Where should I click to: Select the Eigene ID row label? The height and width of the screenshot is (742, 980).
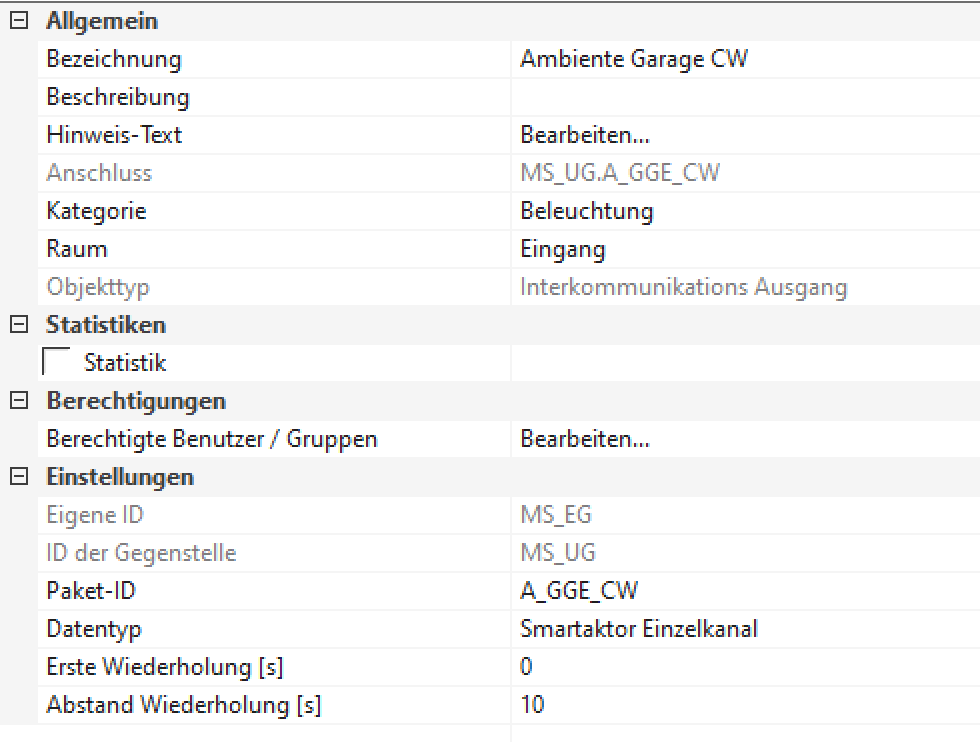pos(95,515)
